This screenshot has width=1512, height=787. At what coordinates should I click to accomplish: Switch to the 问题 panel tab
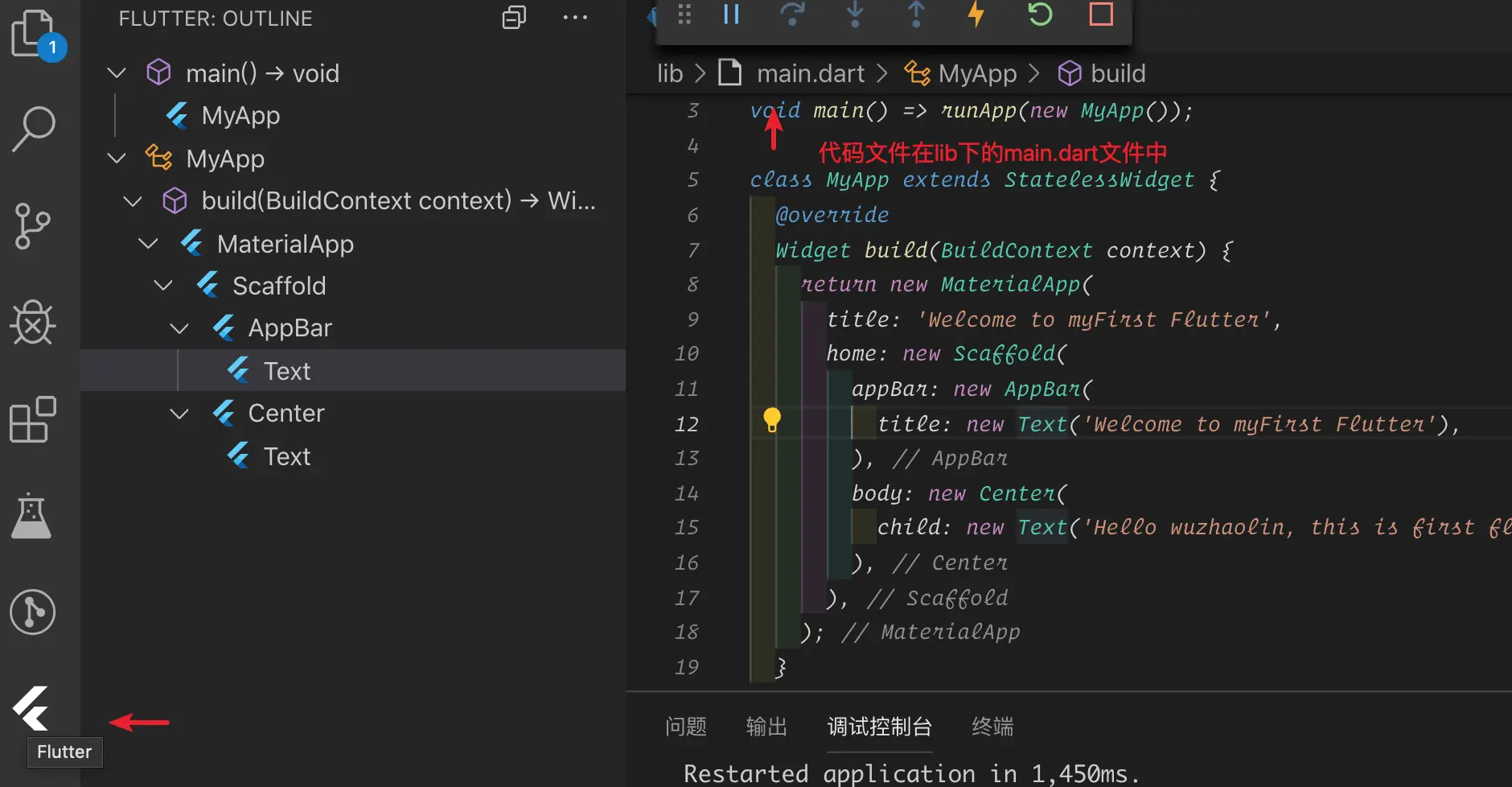686,727
